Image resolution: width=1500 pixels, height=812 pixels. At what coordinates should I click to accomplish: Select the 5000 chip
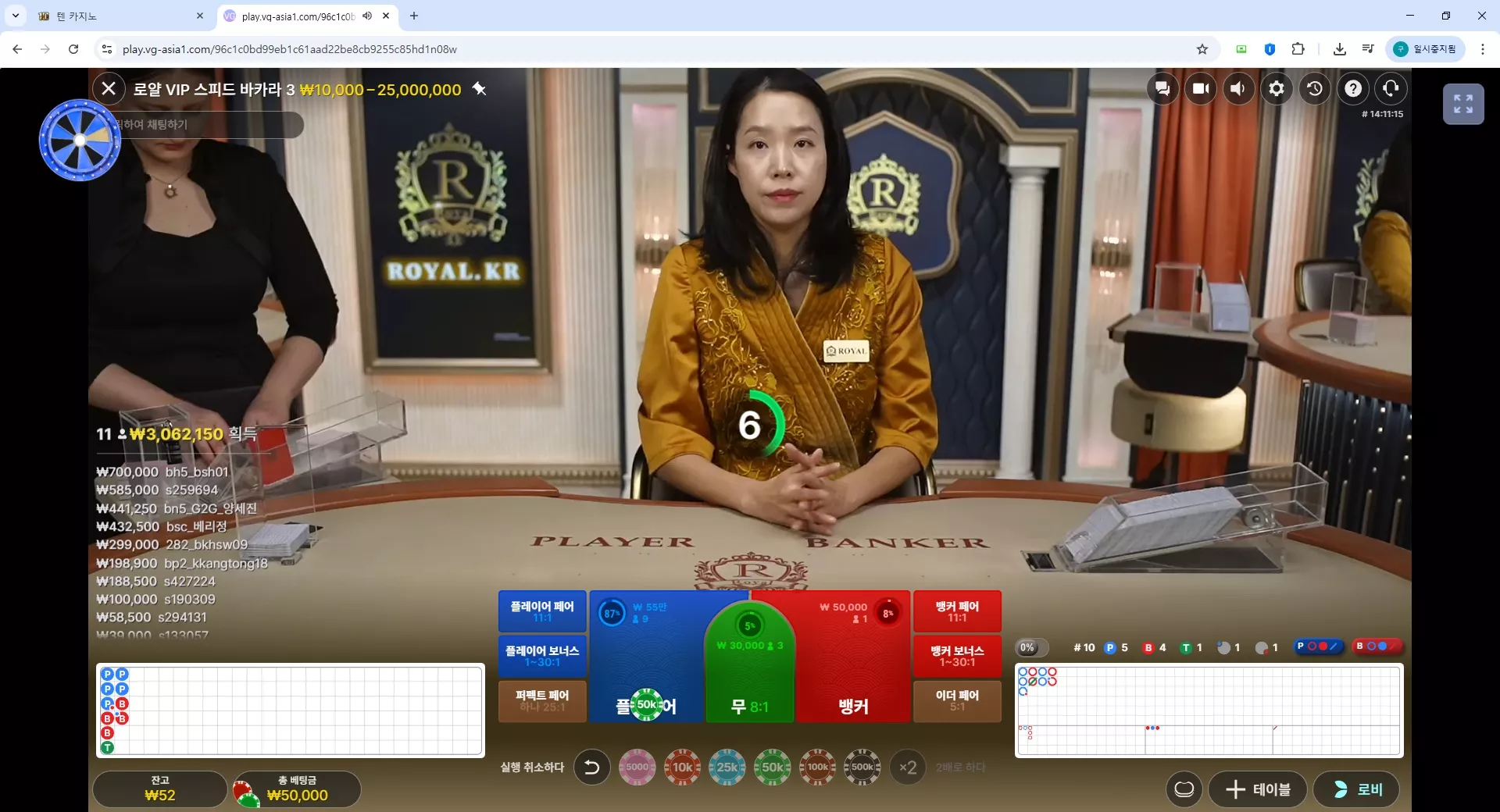[x=637, y=767]
